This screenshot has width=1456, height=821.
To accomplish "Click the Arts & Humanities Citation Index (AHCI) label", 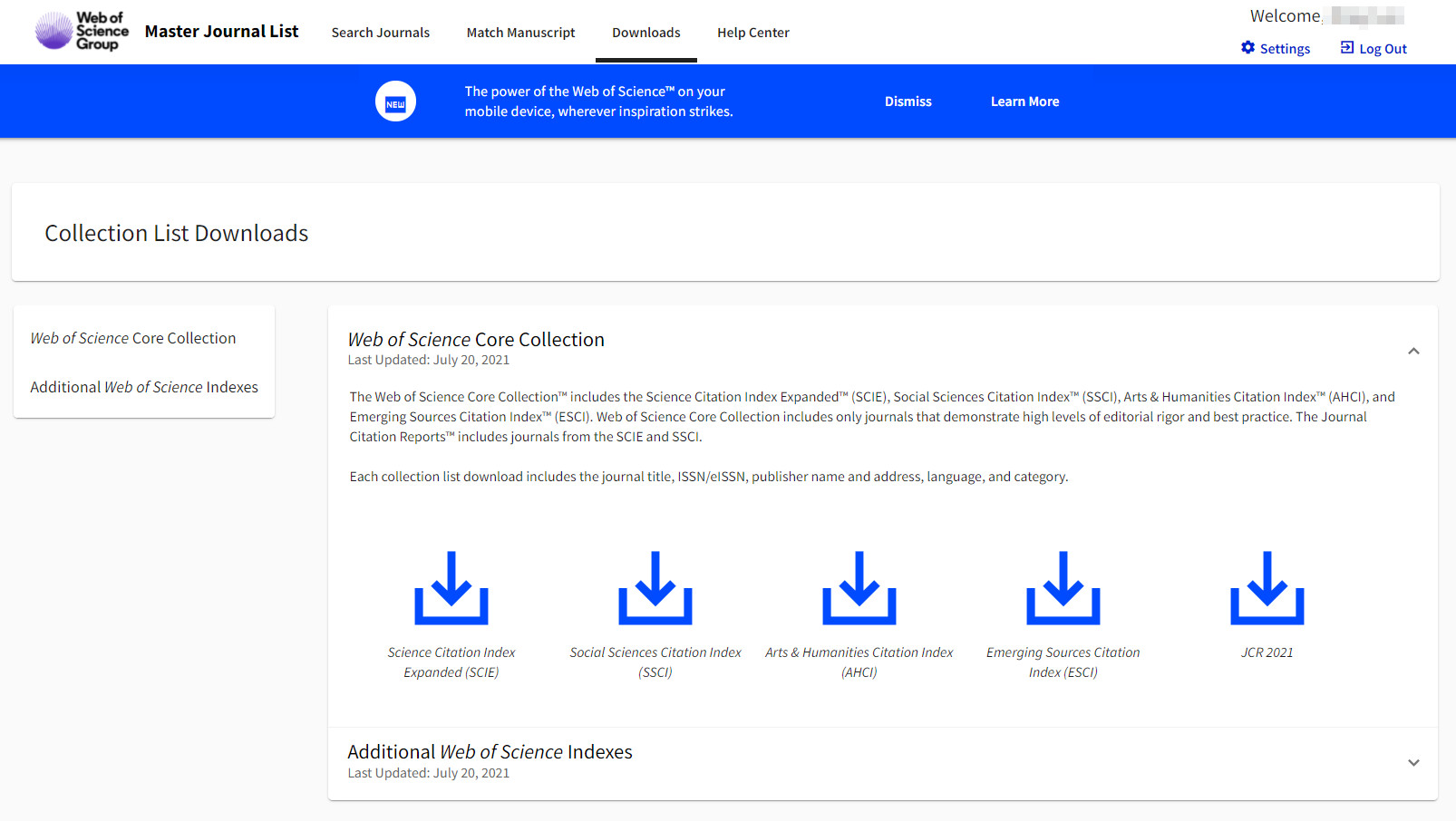I will (859, 662).
